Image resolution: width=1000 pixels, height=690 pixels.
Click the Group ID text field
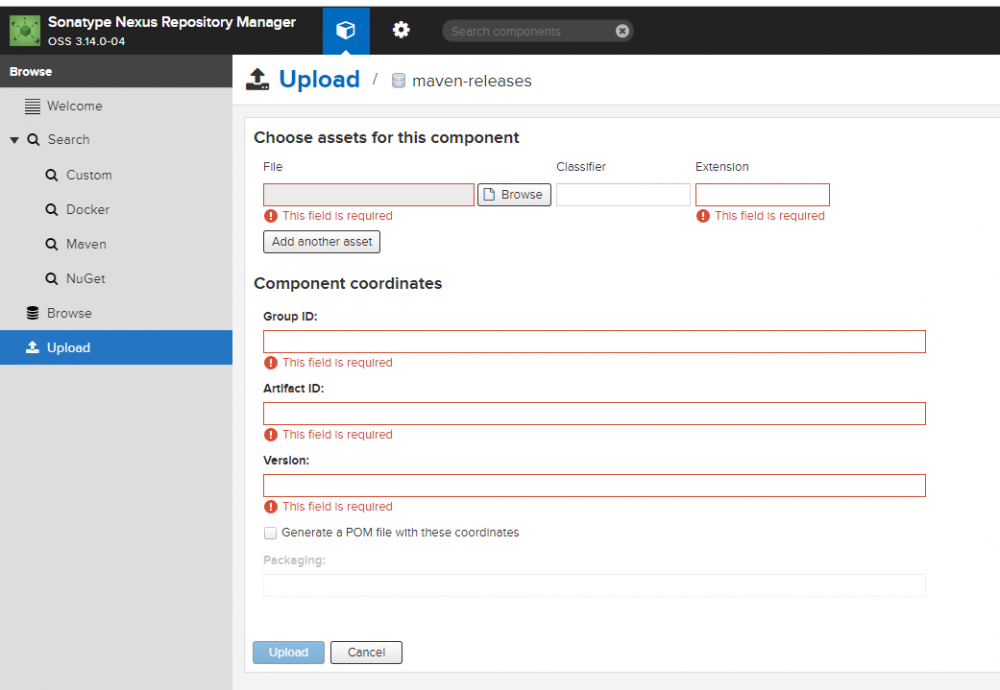pos(594,342)
